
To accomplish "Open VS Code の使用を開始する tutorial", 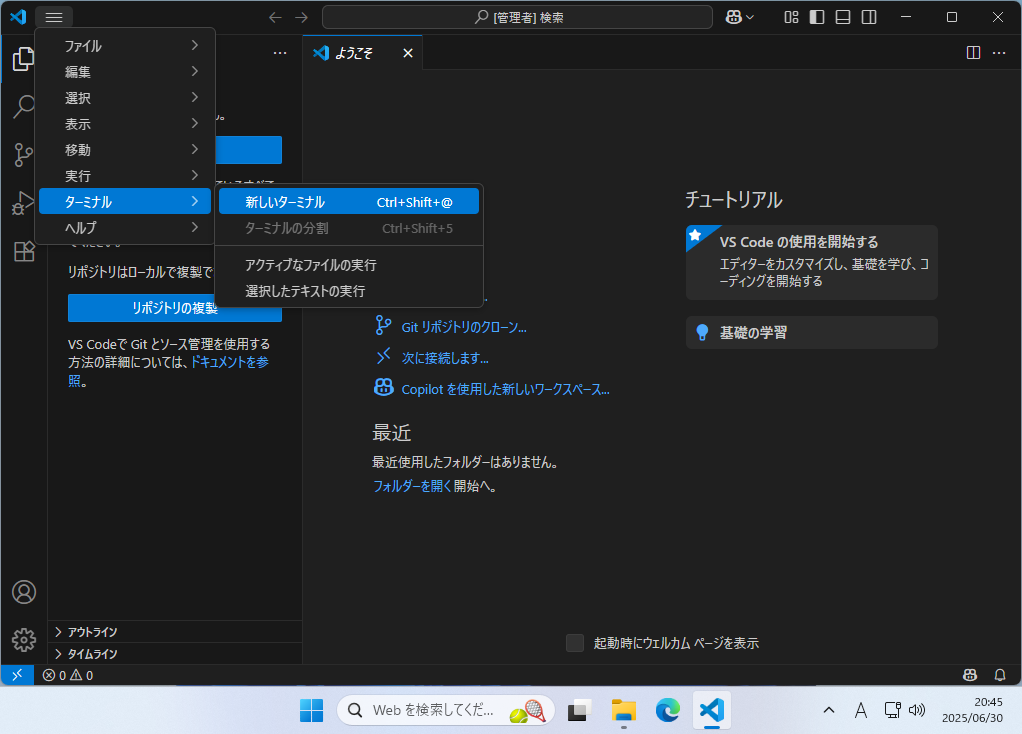I will click(811, 262).
